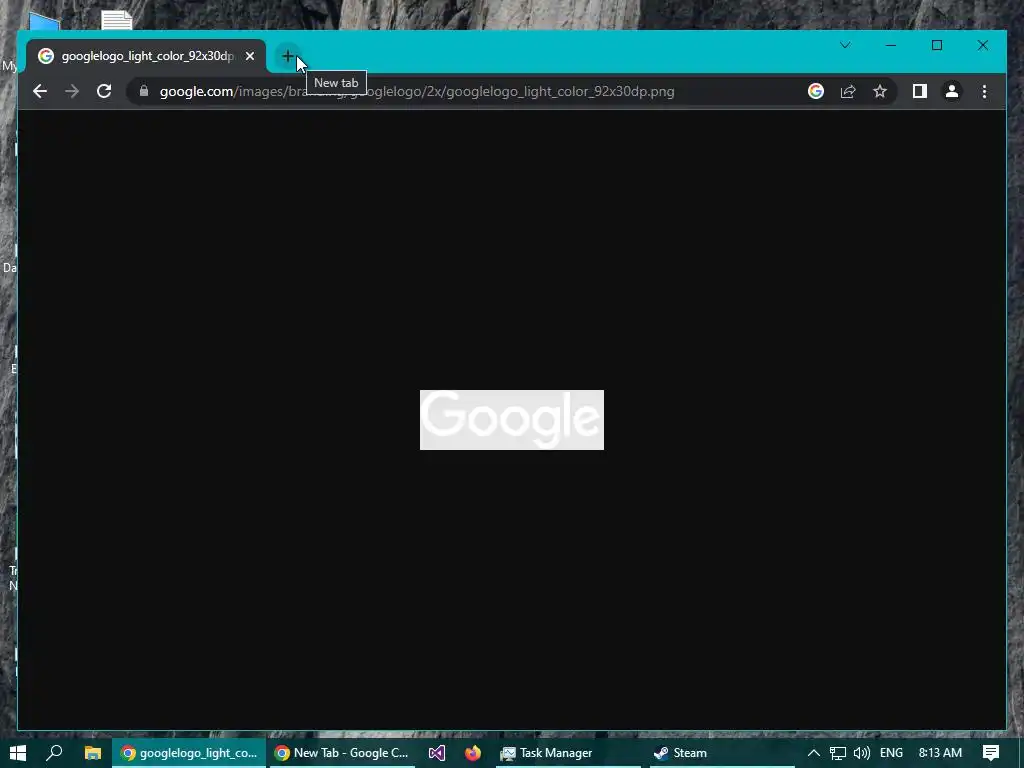This screenshot has width=1024, height=768.
Task: Maximize the Chrome window
Action: [936, 45]
